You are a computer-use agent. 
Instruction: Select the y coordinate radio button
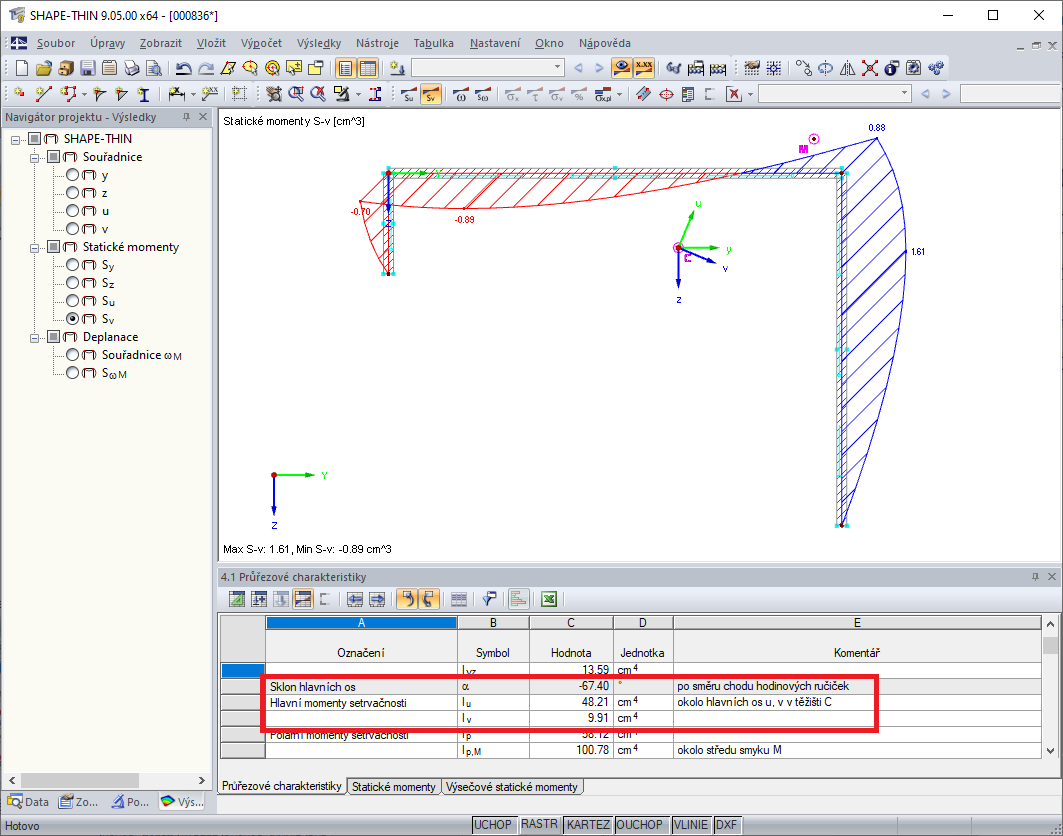click(73, 175)
